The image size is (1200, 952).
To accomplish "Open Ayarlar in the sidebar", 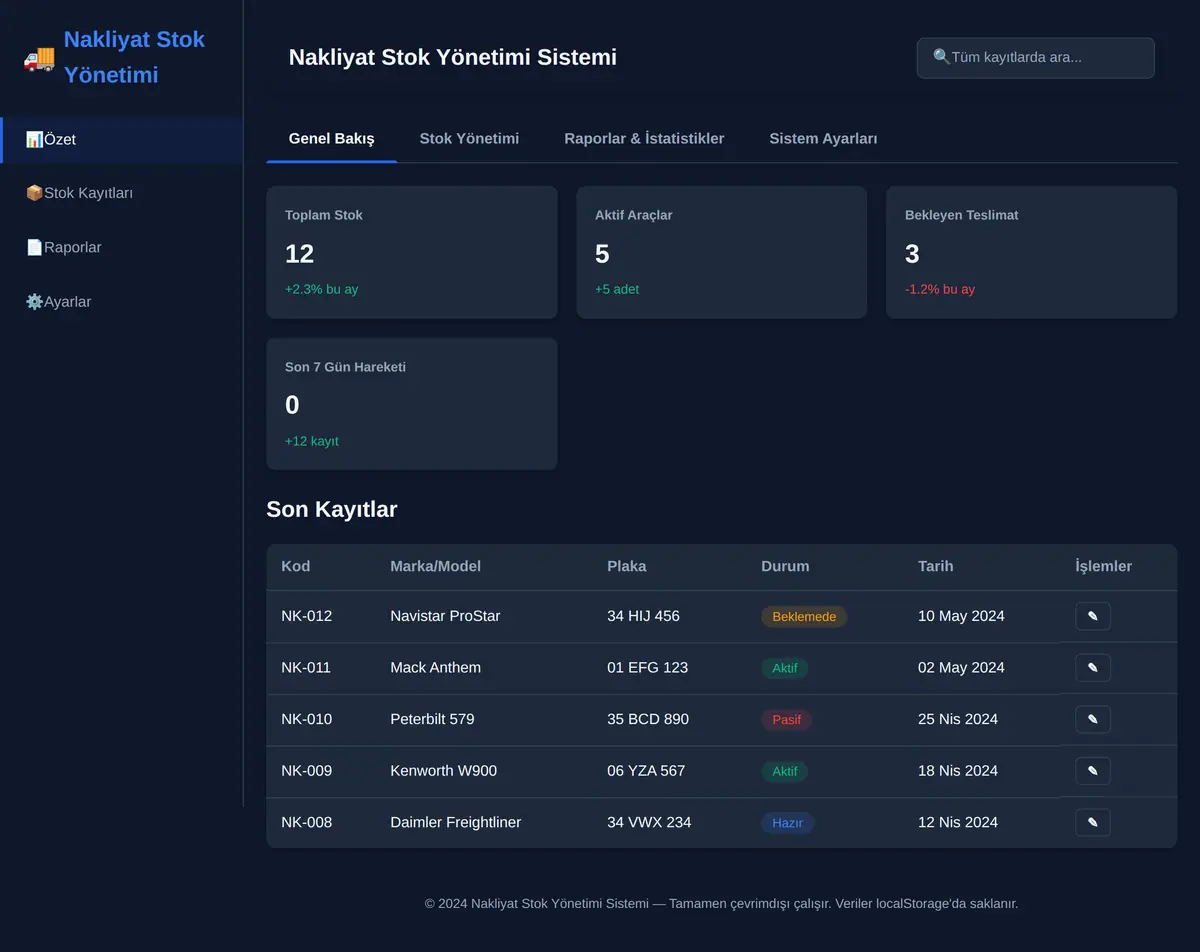I will point(122,301).
